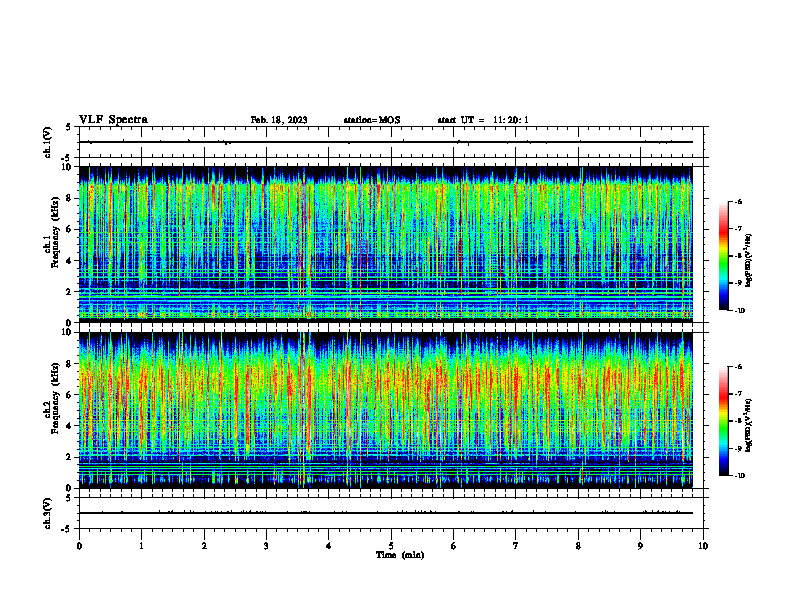Screen dimensions: 792x612
Task: Click the ch.1 spectrogram color scale bar
Action: click(x=723, y=256)
